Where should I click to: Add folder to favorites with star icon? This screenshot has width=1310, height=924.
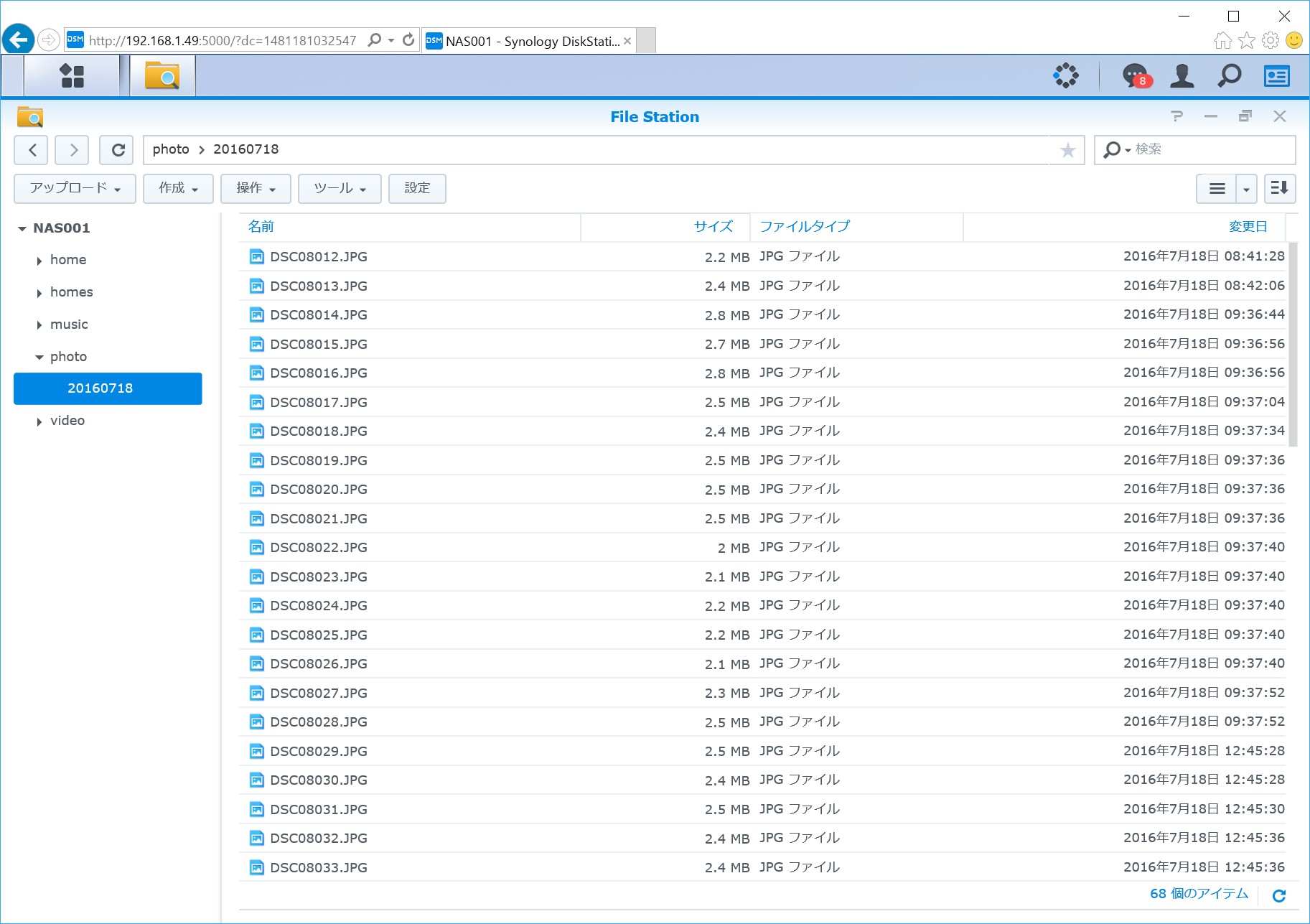(x=1068, y=150)
